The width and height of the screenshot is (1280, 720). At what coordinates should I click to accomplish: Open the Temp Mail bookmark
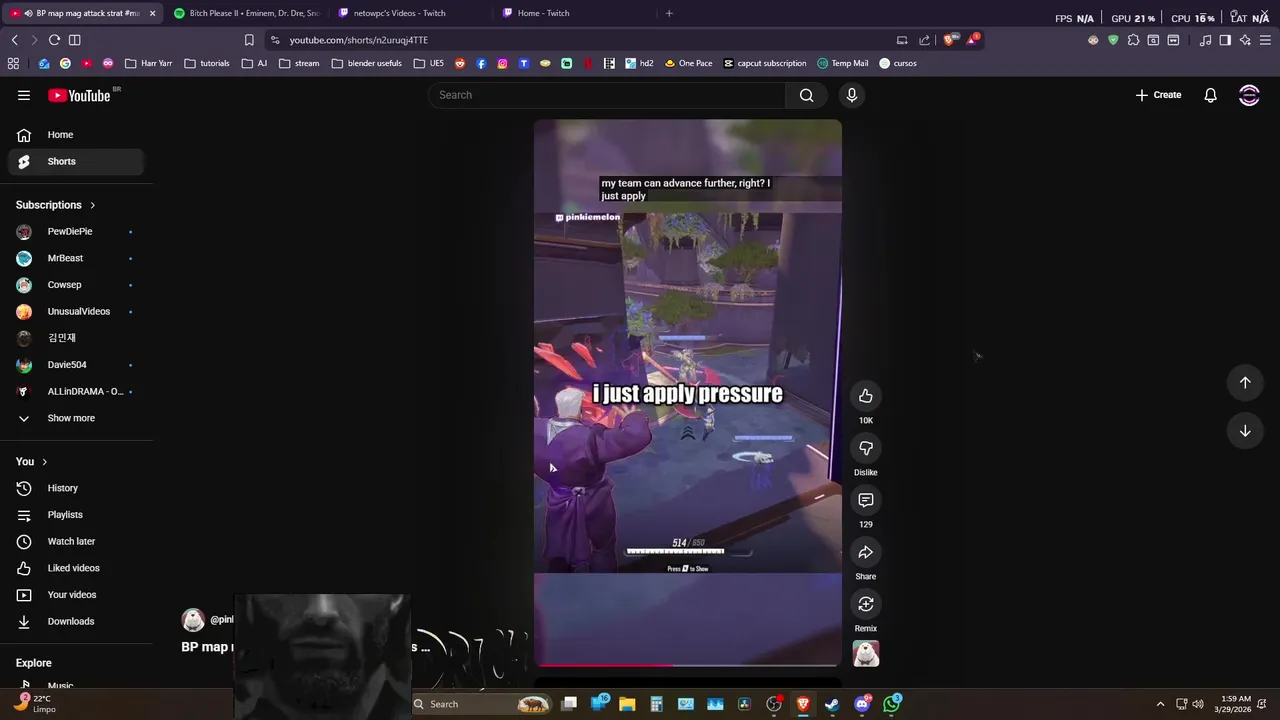pos(842,63)
